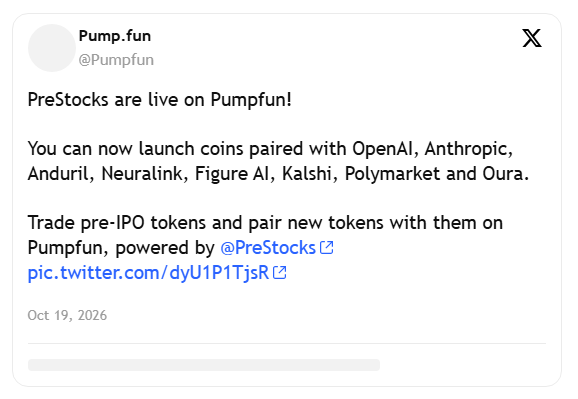Click the word 'OpenAI' in the tweet
Image resolution: width=578 pixels, height=399 pixels.
click(x=382, y=149)
